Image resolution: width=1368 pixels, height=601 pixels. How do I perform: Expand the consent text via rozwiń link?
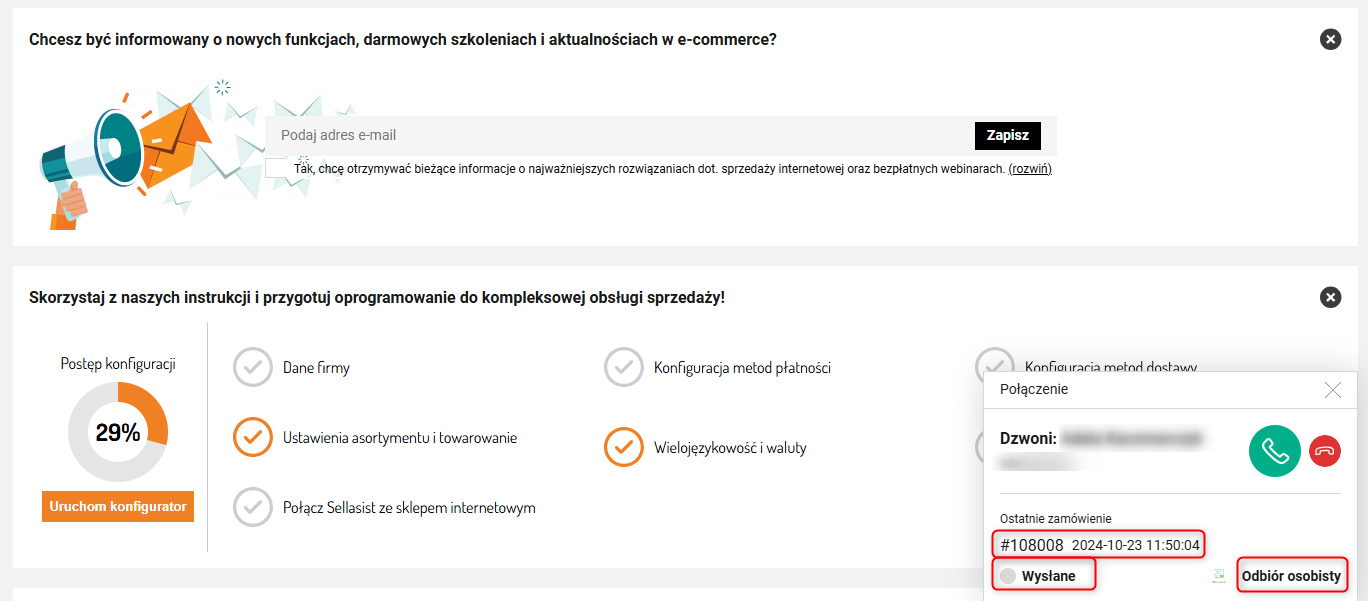(x=1030, y=169)
